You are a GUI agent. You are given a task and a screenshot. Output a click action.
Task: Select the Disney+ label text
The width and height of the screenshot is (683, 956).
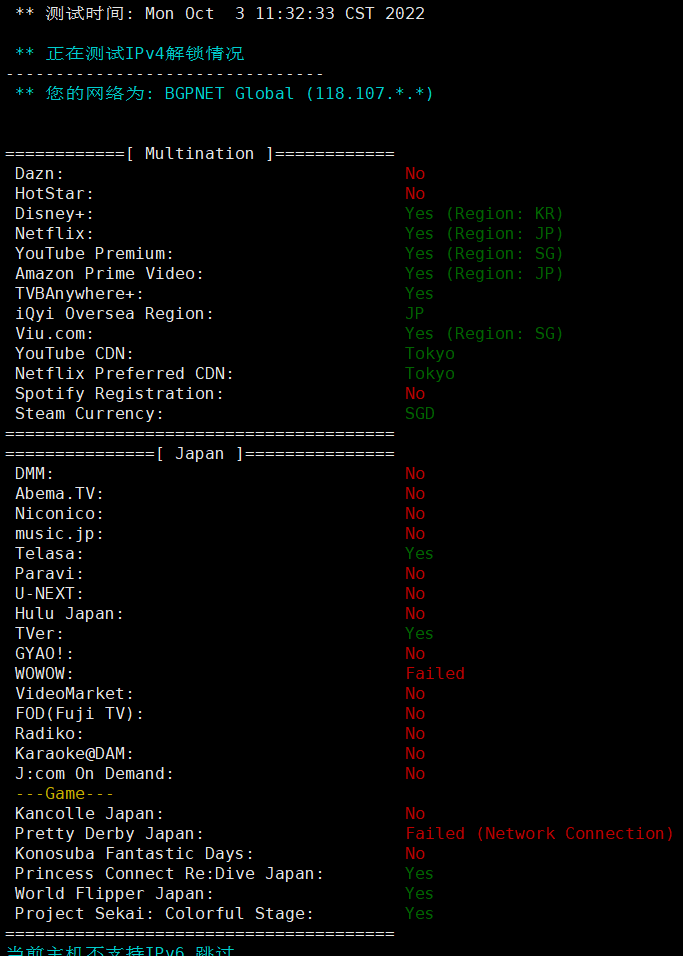pos(54,214)
